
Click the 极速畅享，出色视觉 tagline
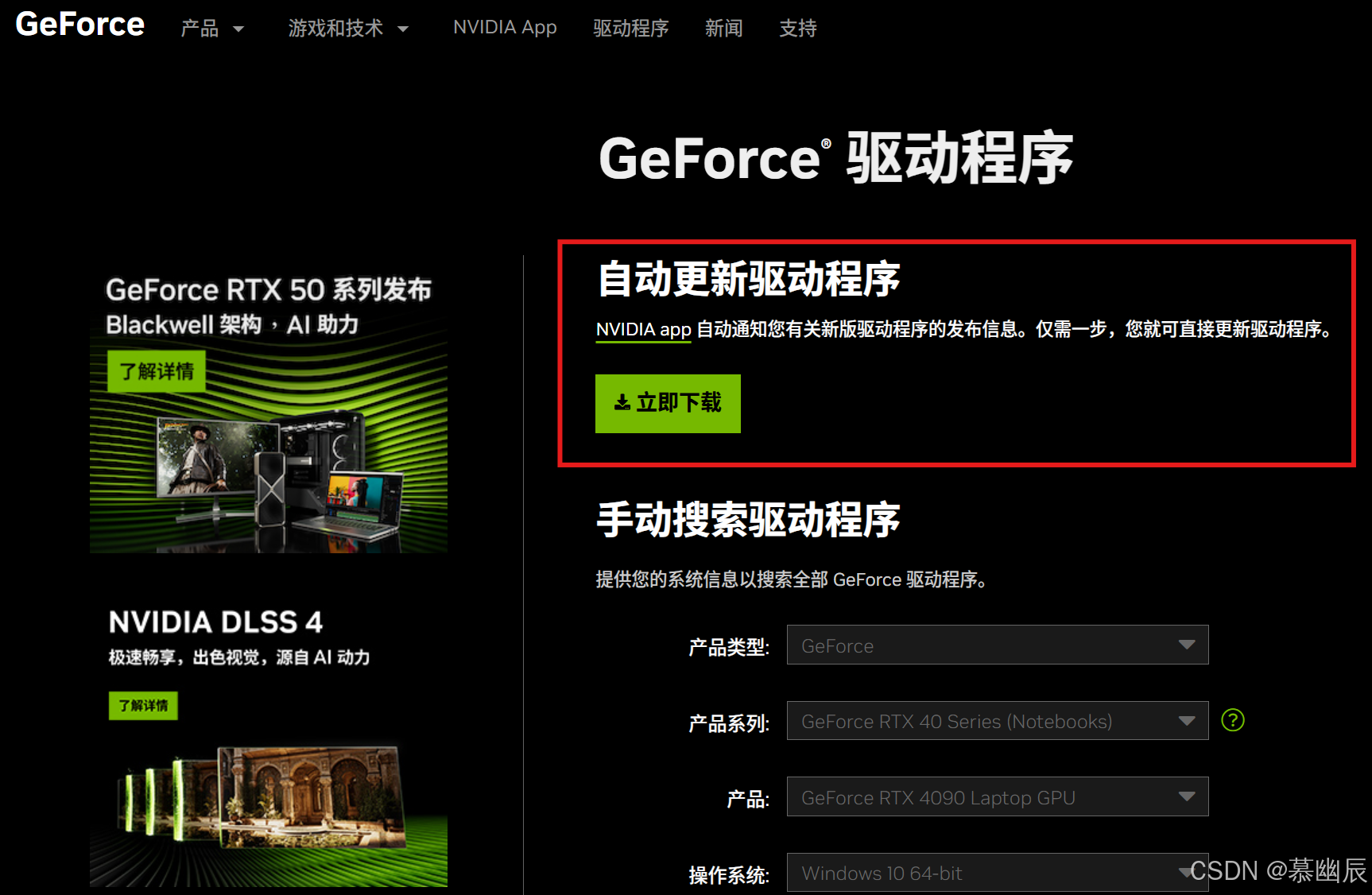pyautogui.click(x=239, y=657)
